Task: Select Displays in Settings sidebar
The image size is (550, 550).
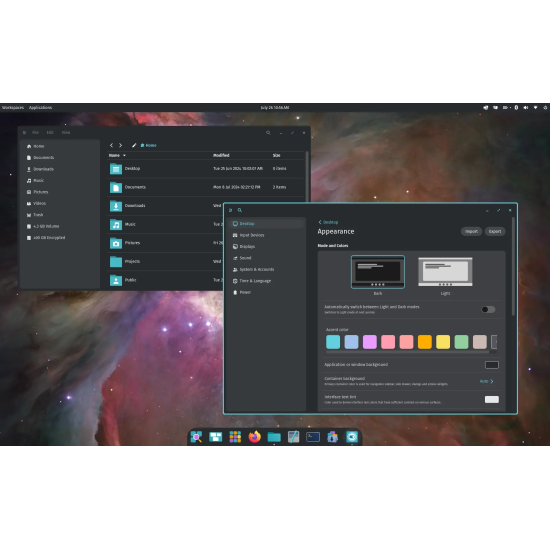Action: (x=267, y=247)
